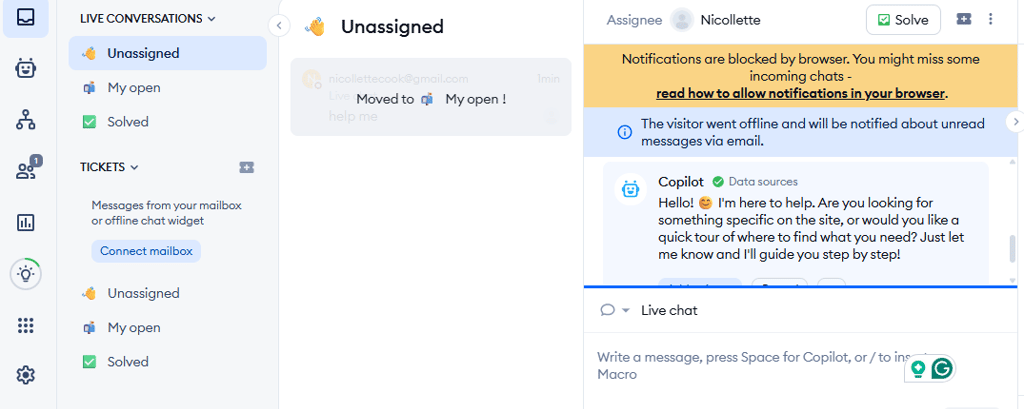Click the lightbulb progress icon

pos(26,274)
